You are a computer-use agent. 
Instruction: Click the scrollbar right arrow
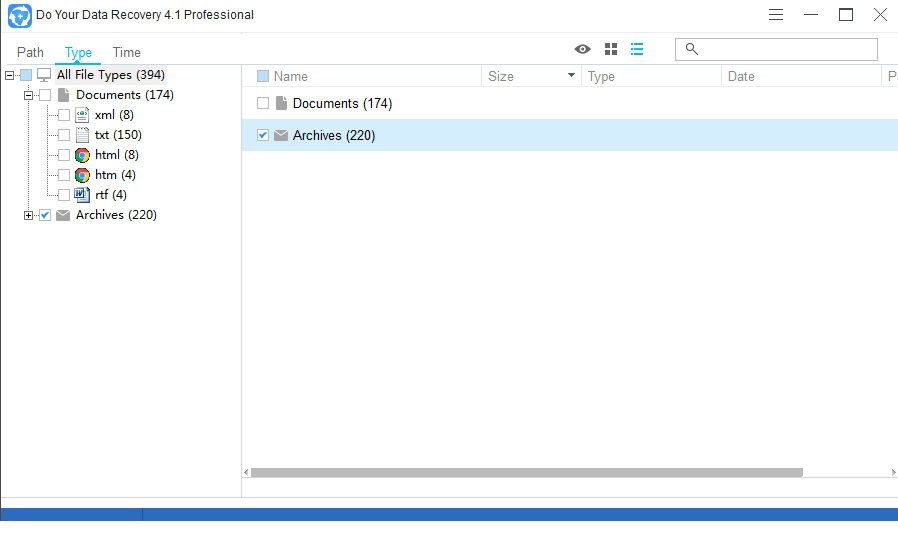[x=893, y=472]
